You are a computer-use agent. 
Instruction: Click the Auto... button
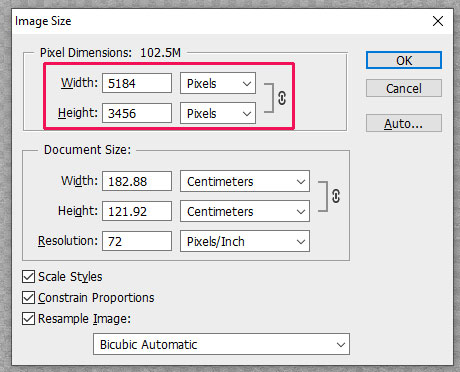coord(404,123)
